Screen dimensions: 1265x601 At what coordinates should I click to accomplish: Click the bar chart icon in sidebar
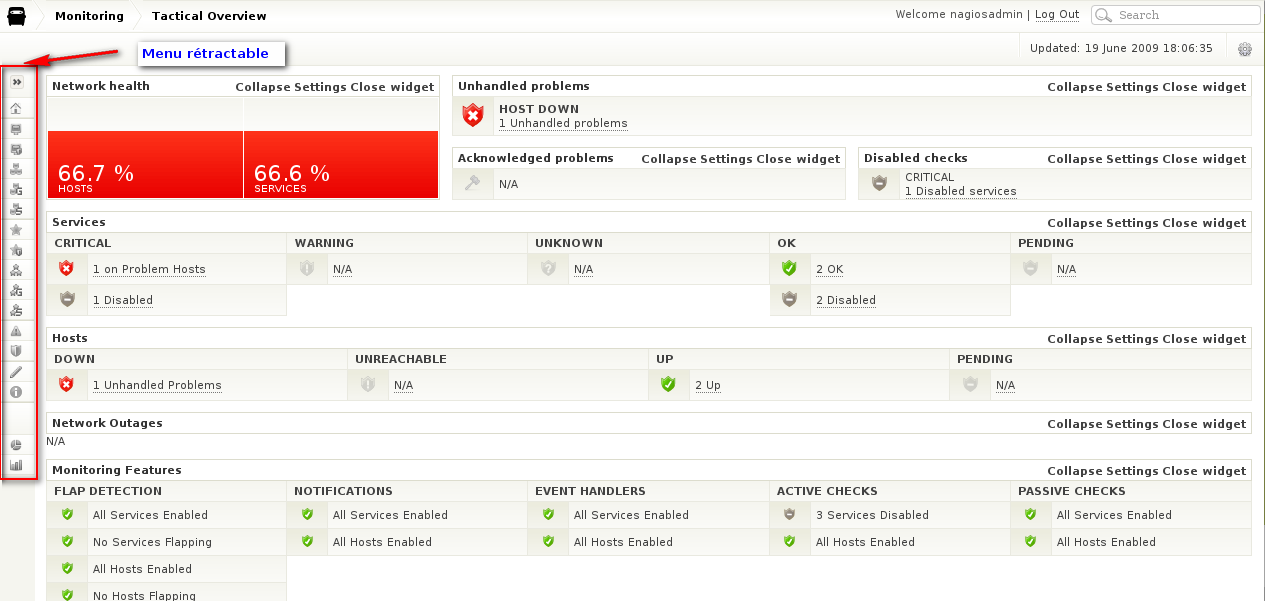(16, 465)
